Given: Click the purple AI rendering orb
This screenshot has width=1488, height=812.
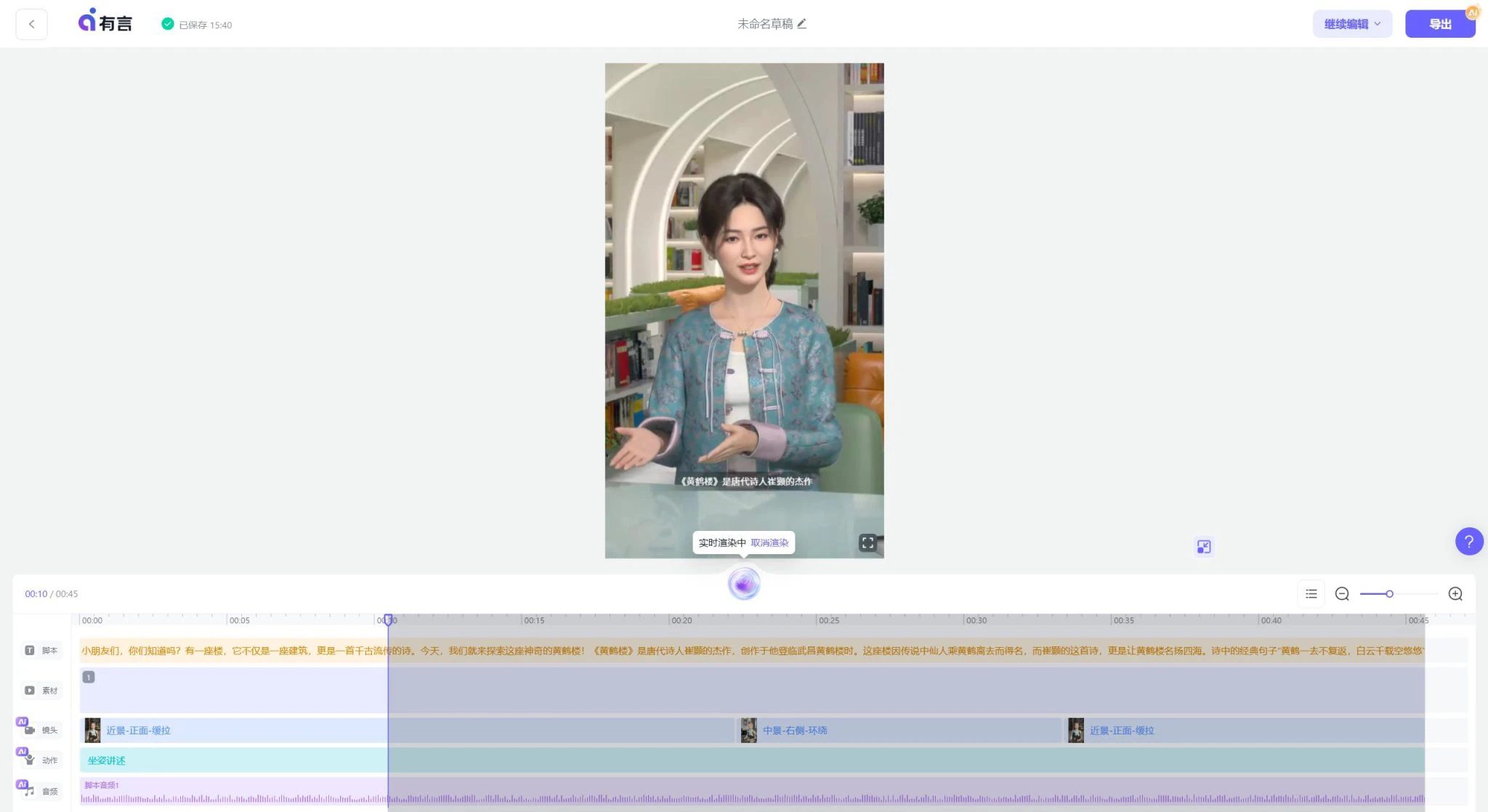Looking at the screenshot, I should point(743,584).
